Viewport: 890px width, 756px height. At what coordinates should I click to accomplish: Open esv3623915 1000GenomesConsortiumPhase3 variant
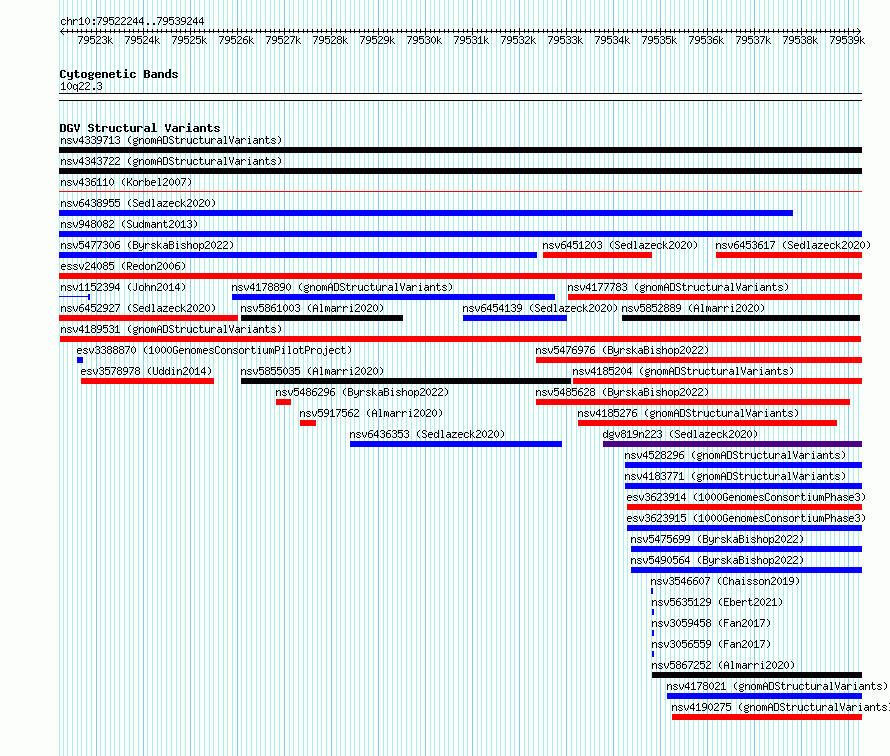746,518
